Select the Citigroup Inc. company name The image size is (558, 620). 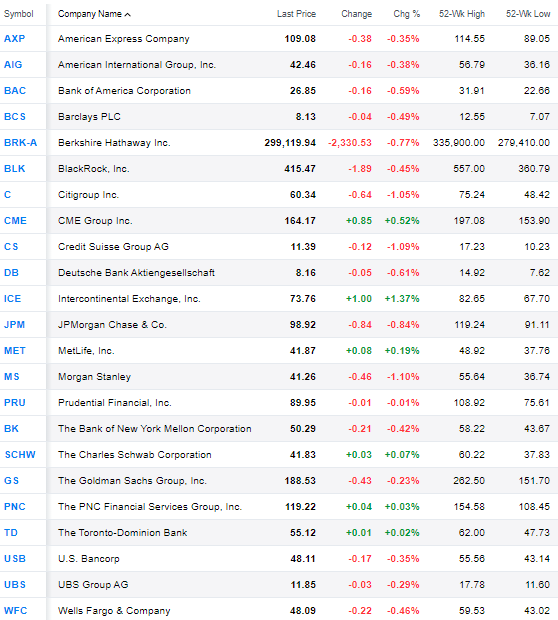click(x=88, y=195)
